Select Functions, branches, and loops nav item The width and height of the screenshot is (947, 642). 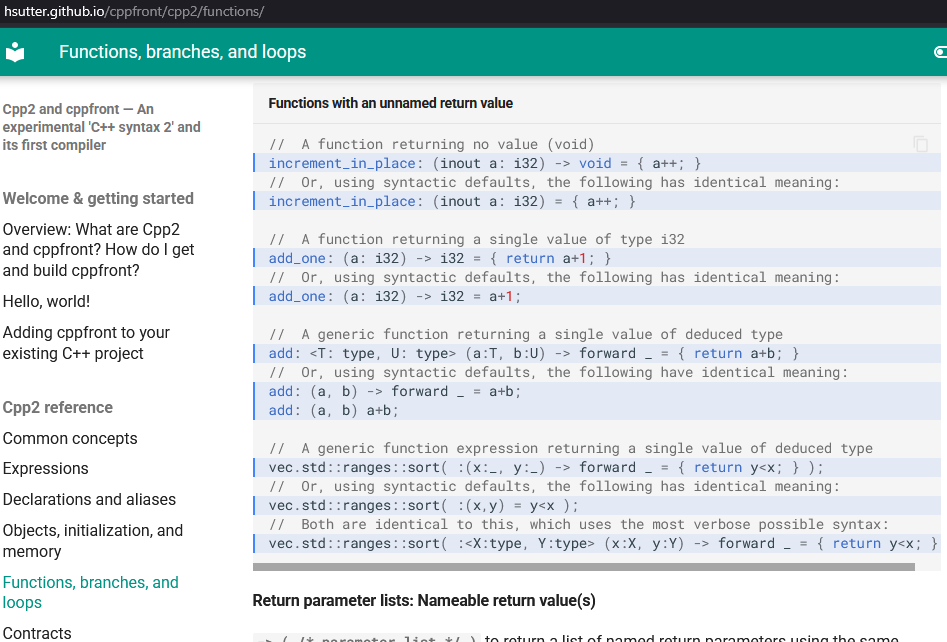pyautogui.click(x=91, y=592)
